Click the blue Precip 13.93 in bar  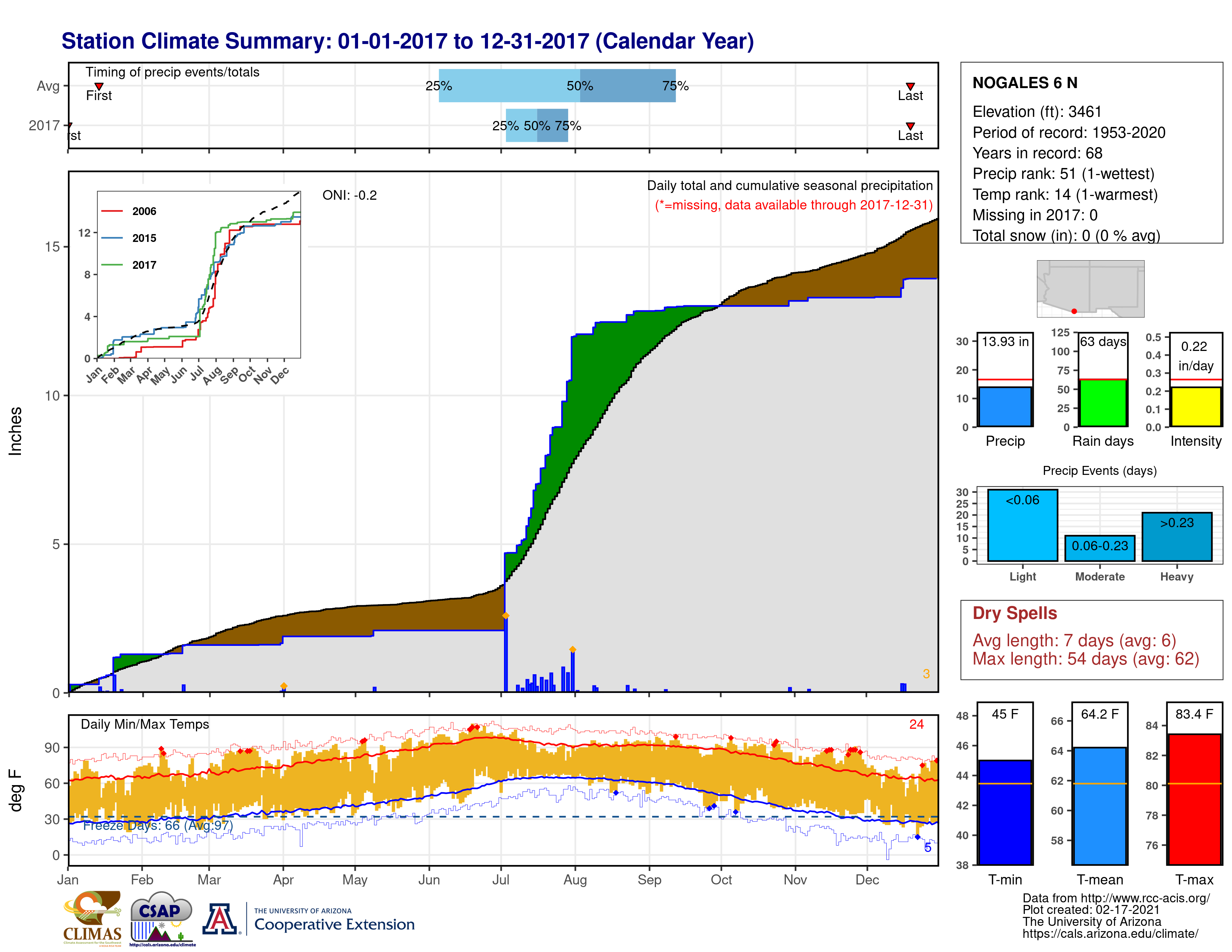[x=1005, y=407]
